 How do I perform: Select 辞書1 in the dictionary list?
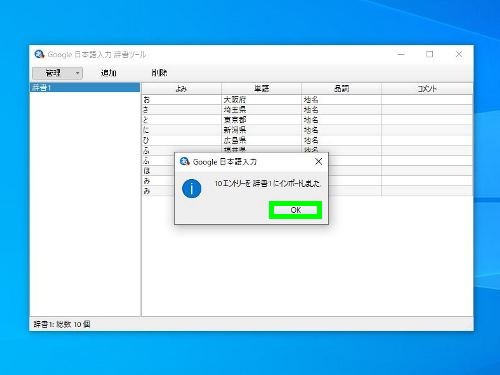[x=85, y=88]
